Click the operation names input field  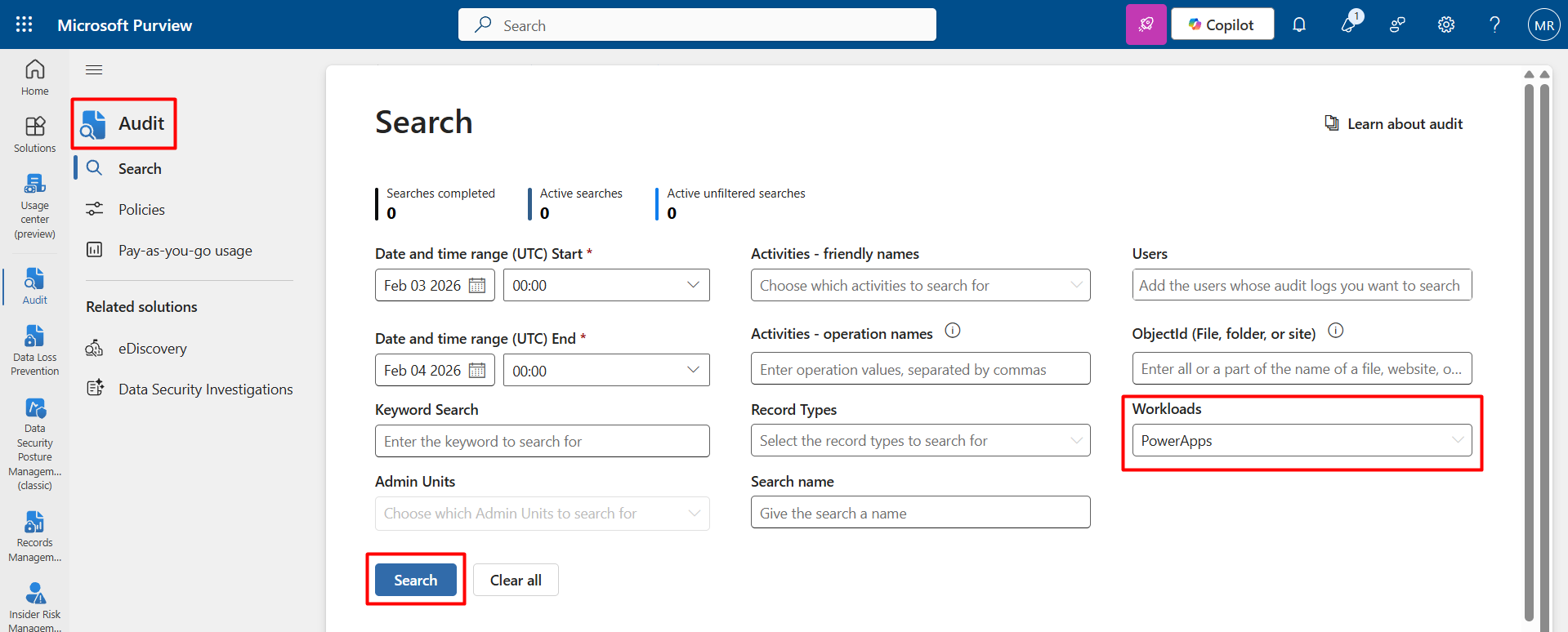coord(920,368)
